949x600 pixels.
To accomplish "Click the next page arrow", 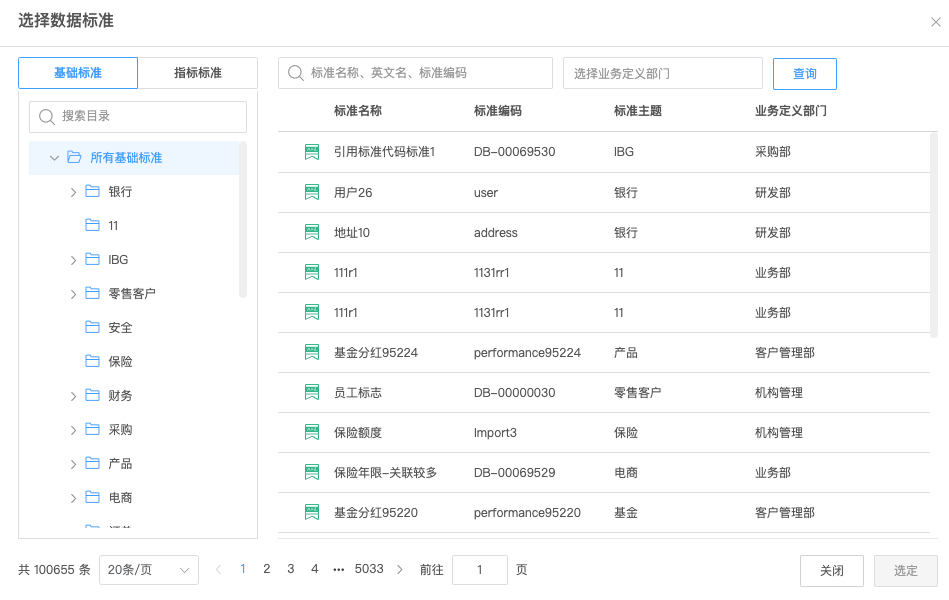I will (x=400, y=570).
